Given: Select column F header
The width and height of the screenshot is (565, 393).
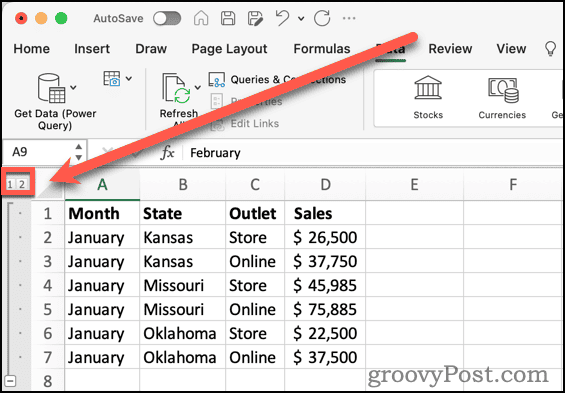Looking at the screenshot, I should point(513,185).
